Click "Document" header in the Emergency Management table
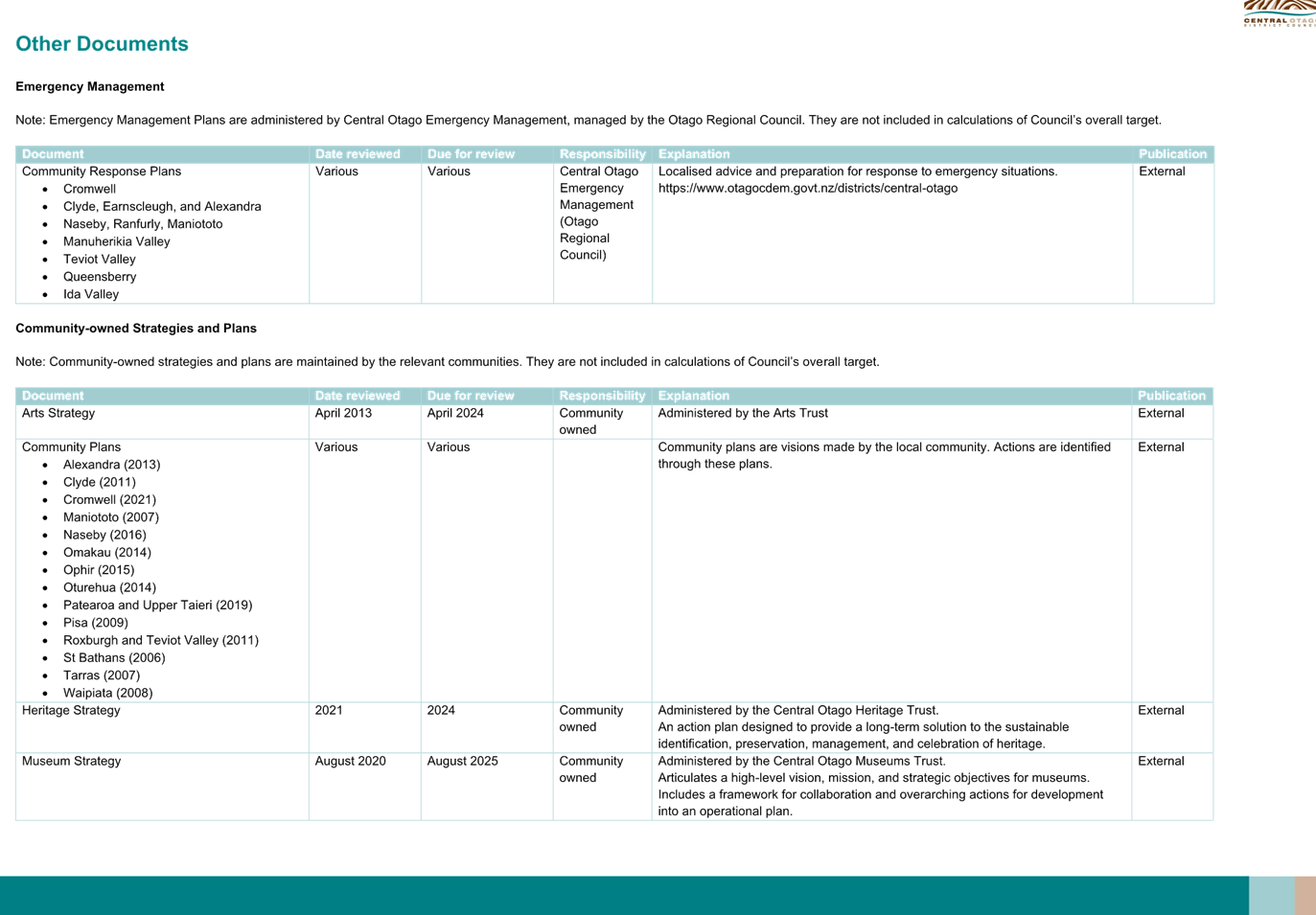Image resolution: width=1316 pixels, height=915 pixels. [x=53, y=154]
